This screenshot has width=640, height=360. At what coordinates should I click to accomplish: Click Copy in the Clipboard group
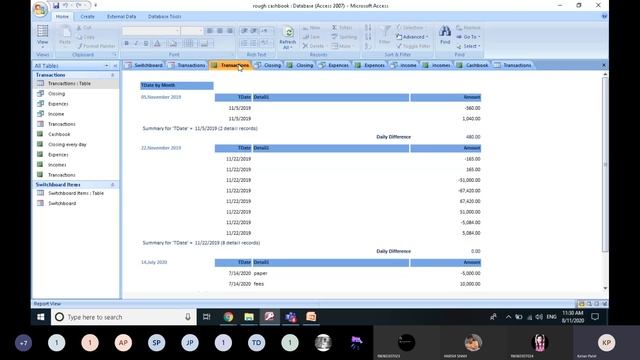[x=86, y=37]
